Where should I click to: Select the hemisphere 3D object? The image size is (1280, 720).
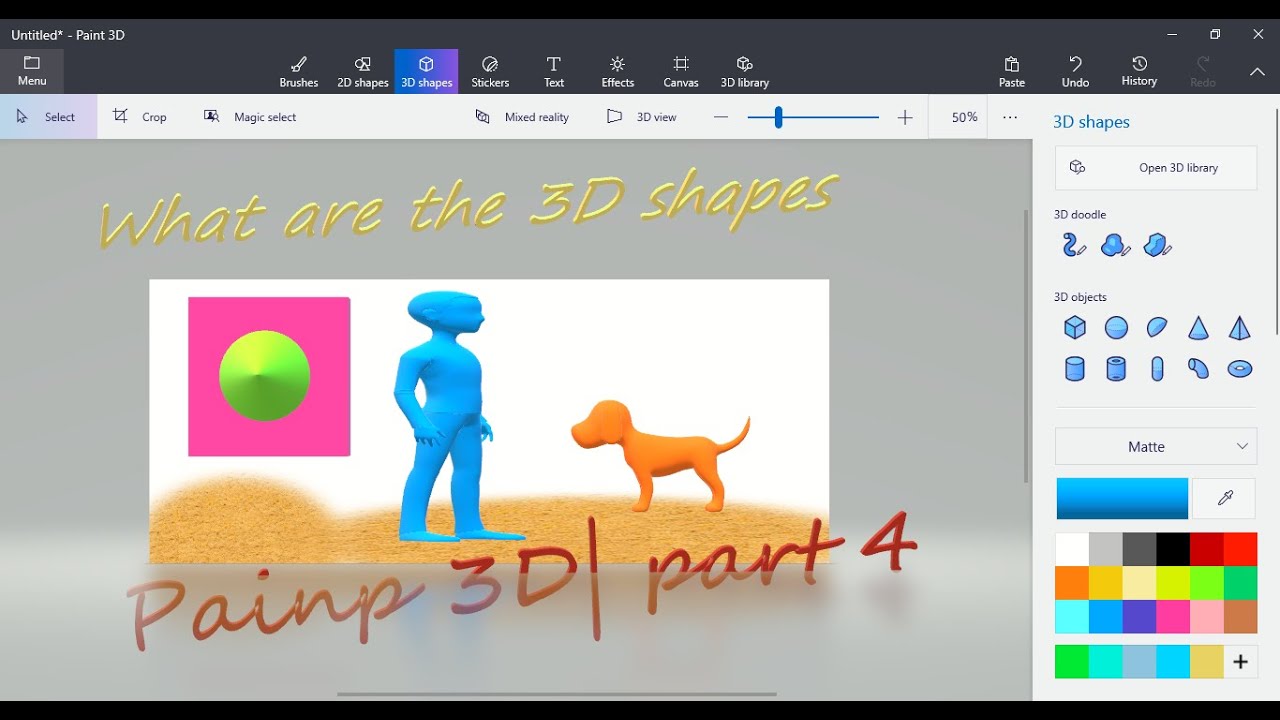click(1157, 327)
